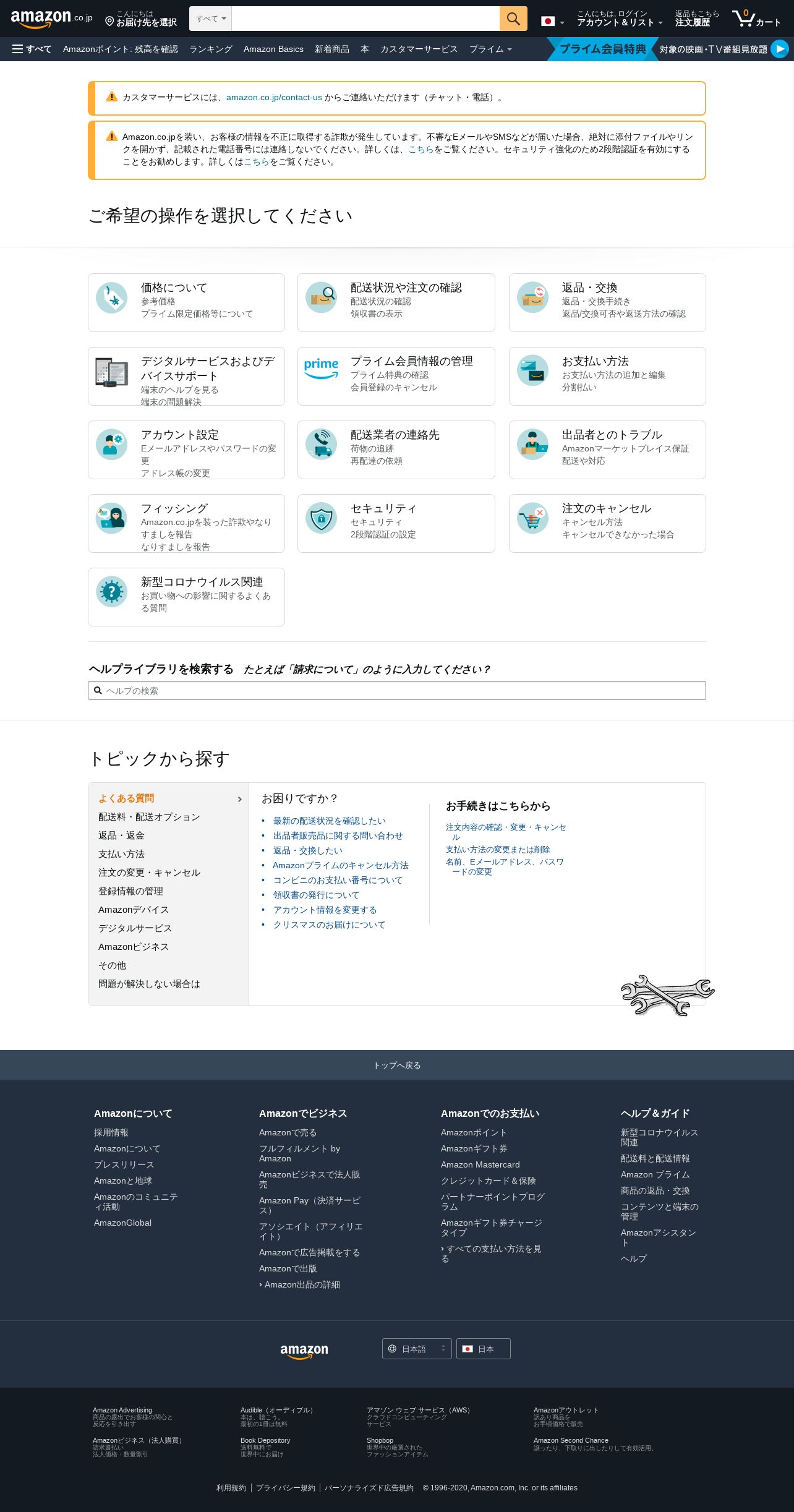This screenshot has width=794, height=1512.
Task: Click プライバシー規約 footer link
Action: pyautogui.click(x=286, y=1488)
